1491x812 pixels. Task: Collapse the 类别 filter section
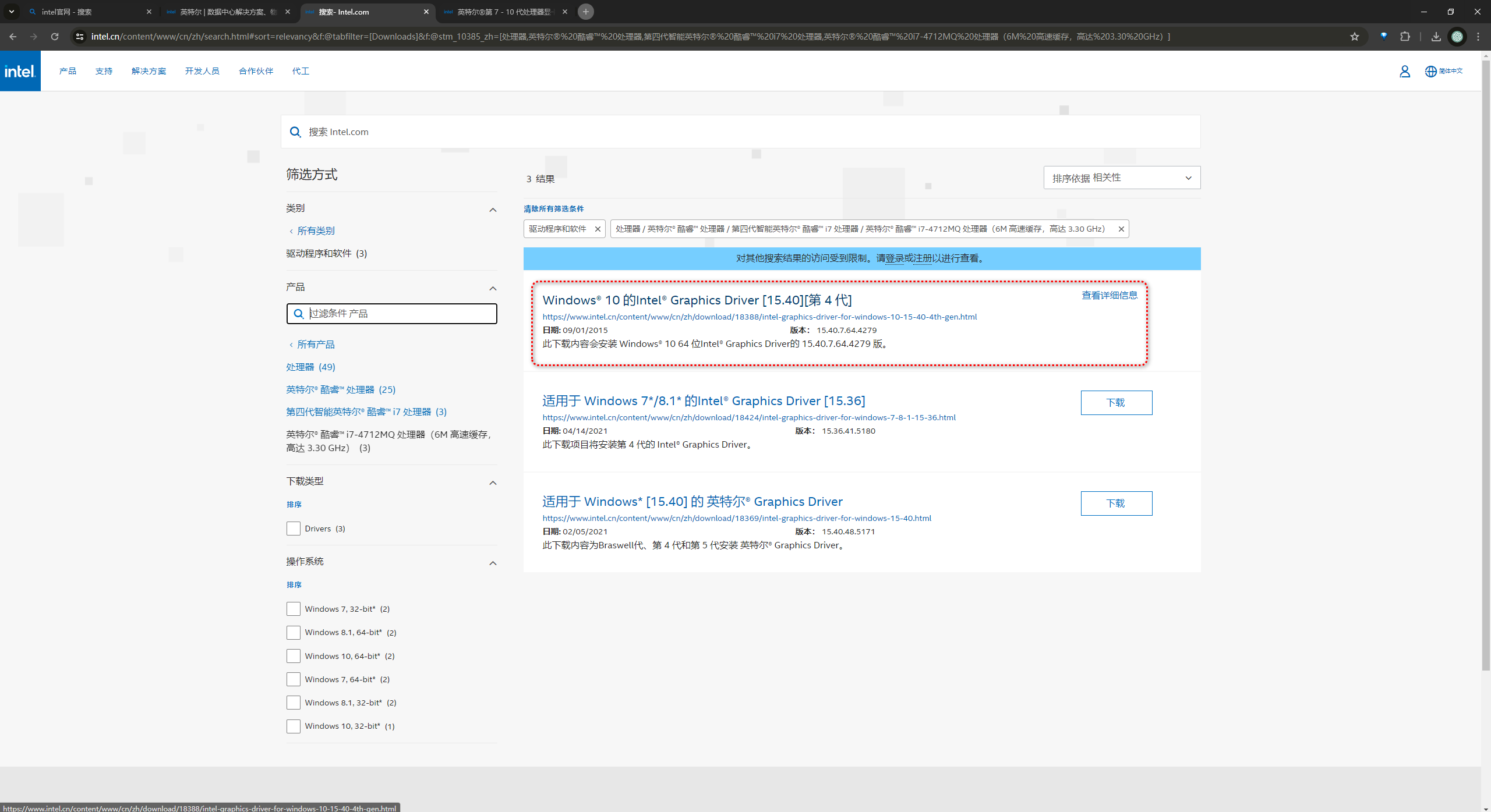(x=493, y=210)
